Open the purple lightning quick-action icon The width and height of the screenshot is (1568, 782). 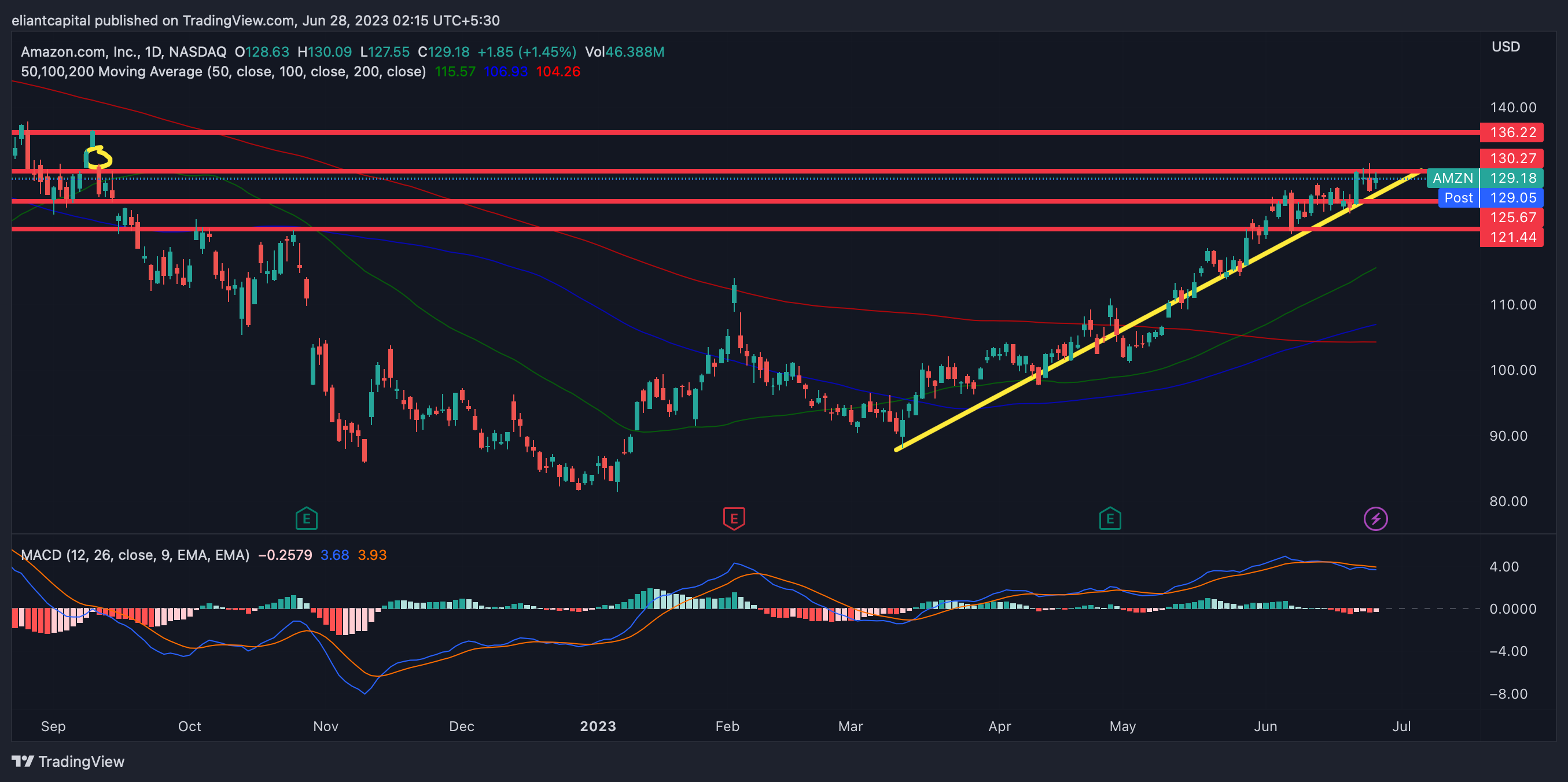1377,518
